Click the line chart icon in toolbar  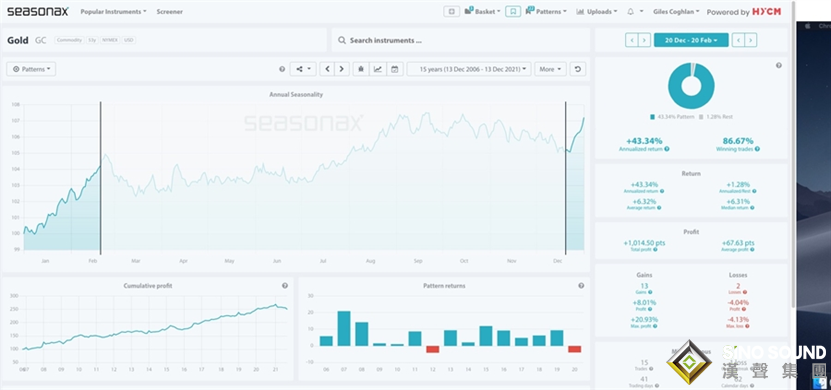(x=377, y=69)
